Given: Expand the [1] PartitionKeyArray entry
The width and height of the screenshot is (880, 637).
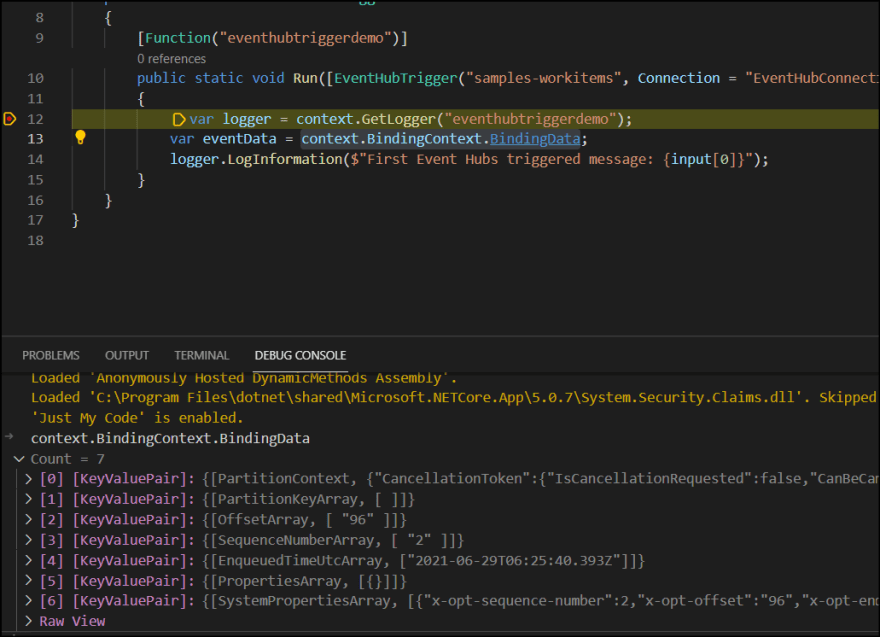Looking at the screenshot, I should pos(29,499).
